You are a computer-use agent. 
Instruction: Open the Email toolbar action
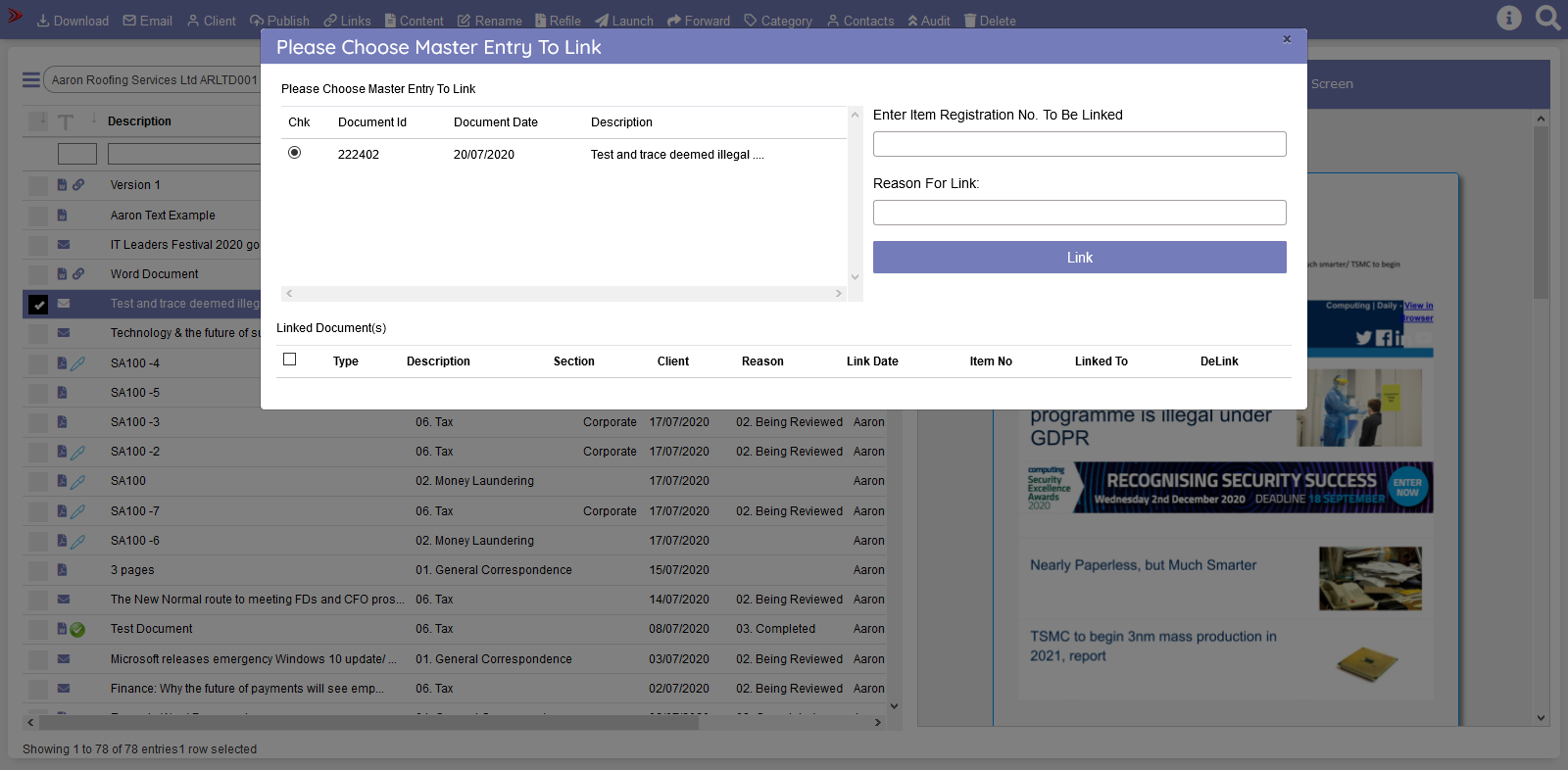pyautogui.click(x=147, y=21)
